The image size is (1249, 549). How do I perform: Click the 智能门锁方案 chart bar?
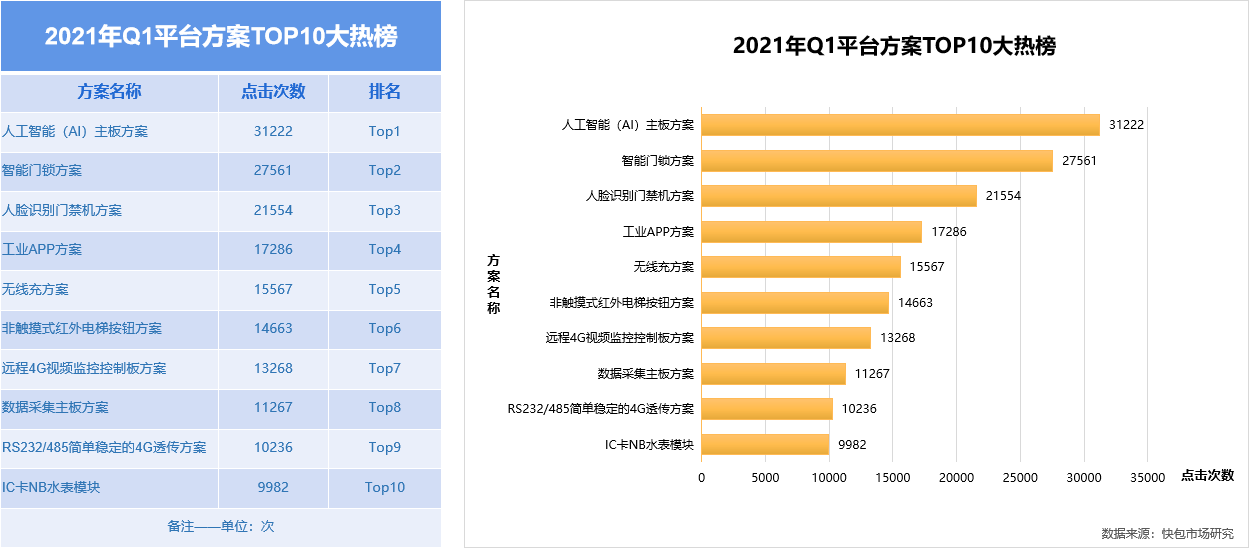tap(877, 160)
